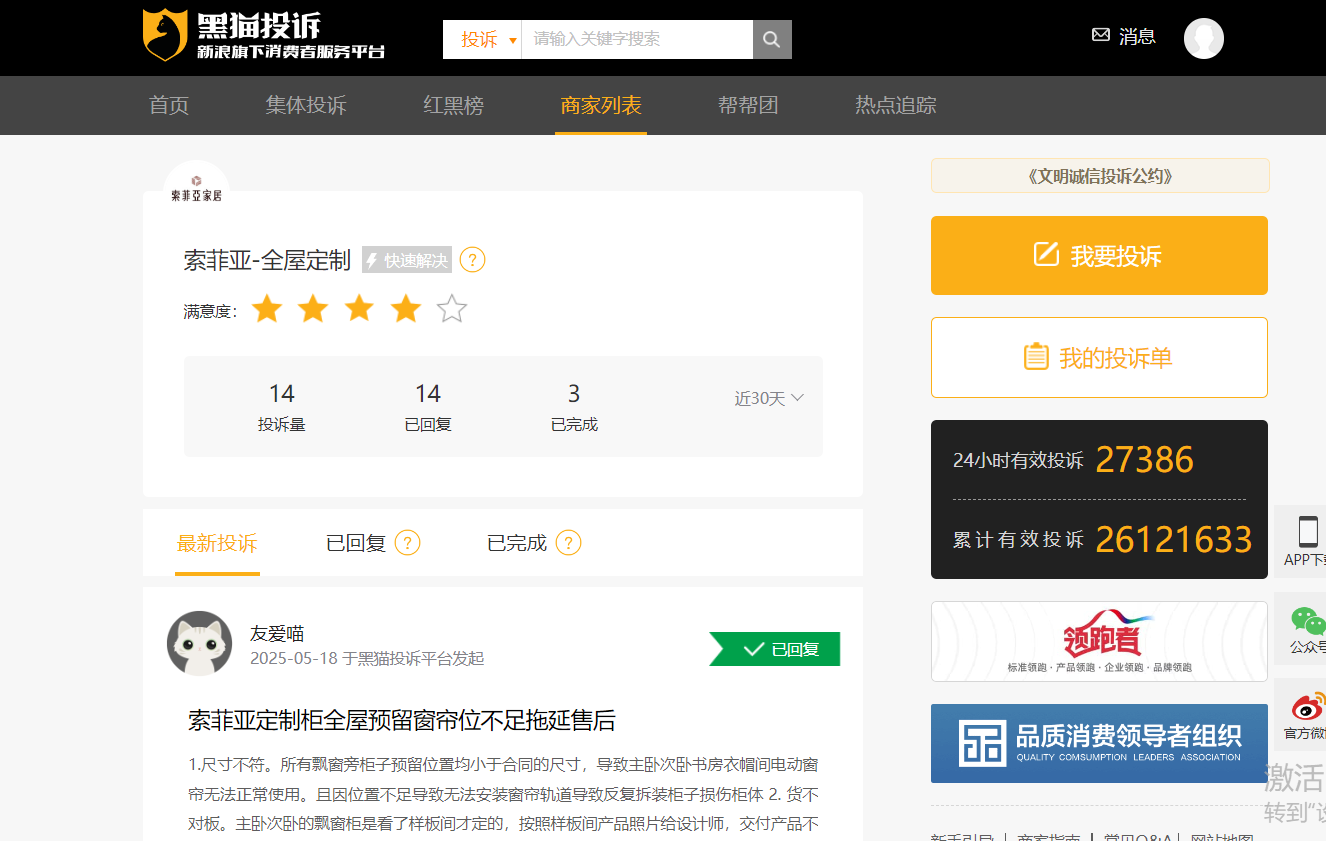Image resolution: width=1326 pixels, height=841 pixels.
Task: Open complaint titled 索菲亚定制柜全屋预留窗帘位不足拖延售后
Action: tap(402, 720)
